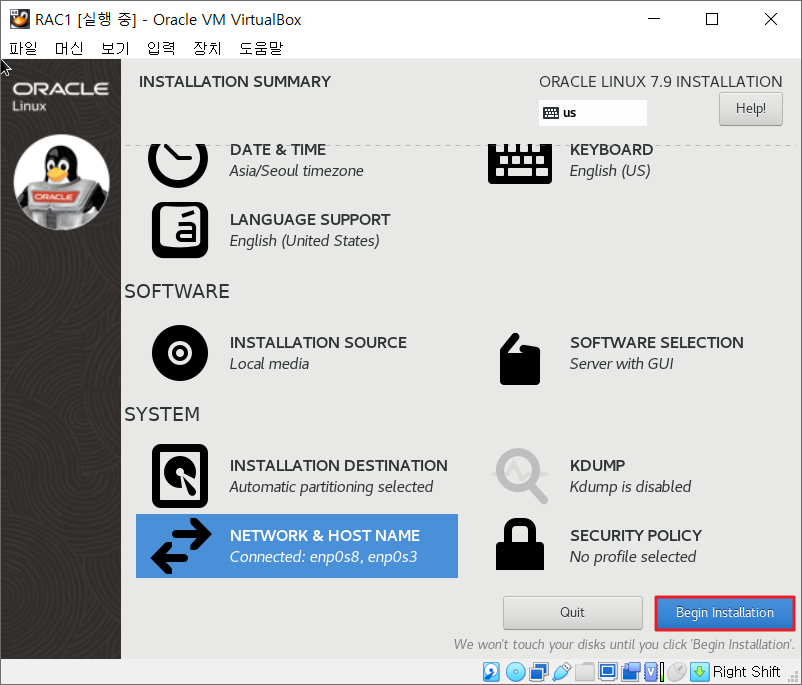
Task: Open the DATE & TIME settings label
Action: pyautogui.click(x=278, y=149)
